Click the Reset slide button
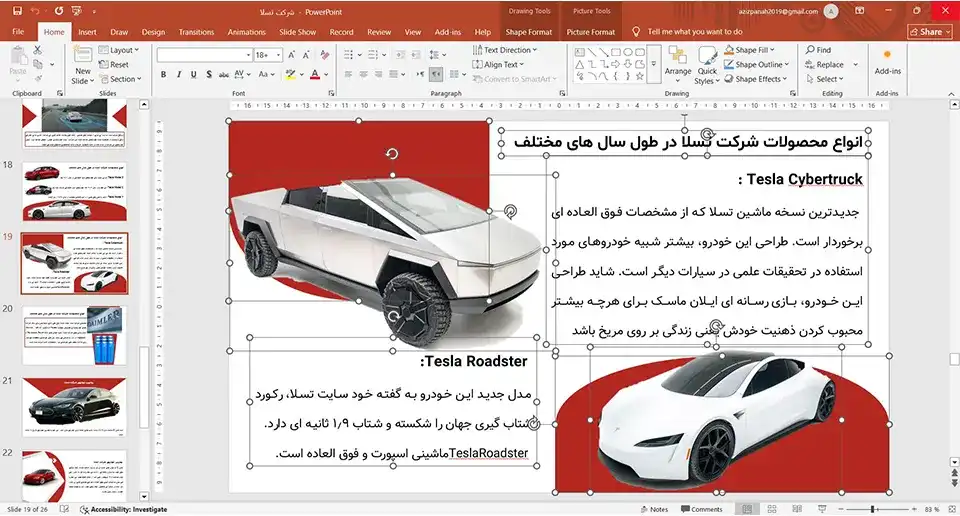Image resolution: width=960 pixels, height=516 pixels. point(114,64)
